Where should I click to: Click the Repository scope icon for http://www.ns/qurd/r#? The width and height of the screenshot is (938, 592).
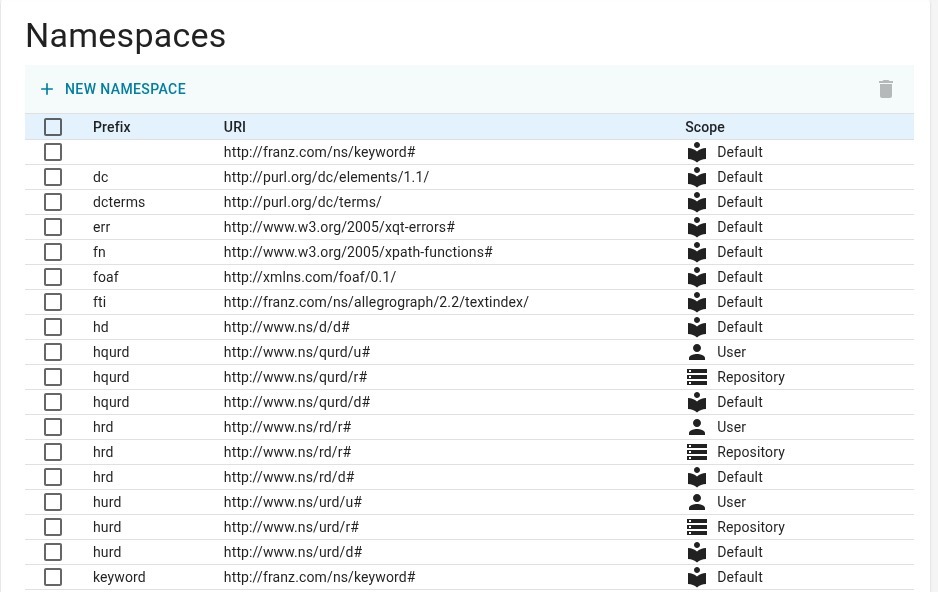(696, 377)
